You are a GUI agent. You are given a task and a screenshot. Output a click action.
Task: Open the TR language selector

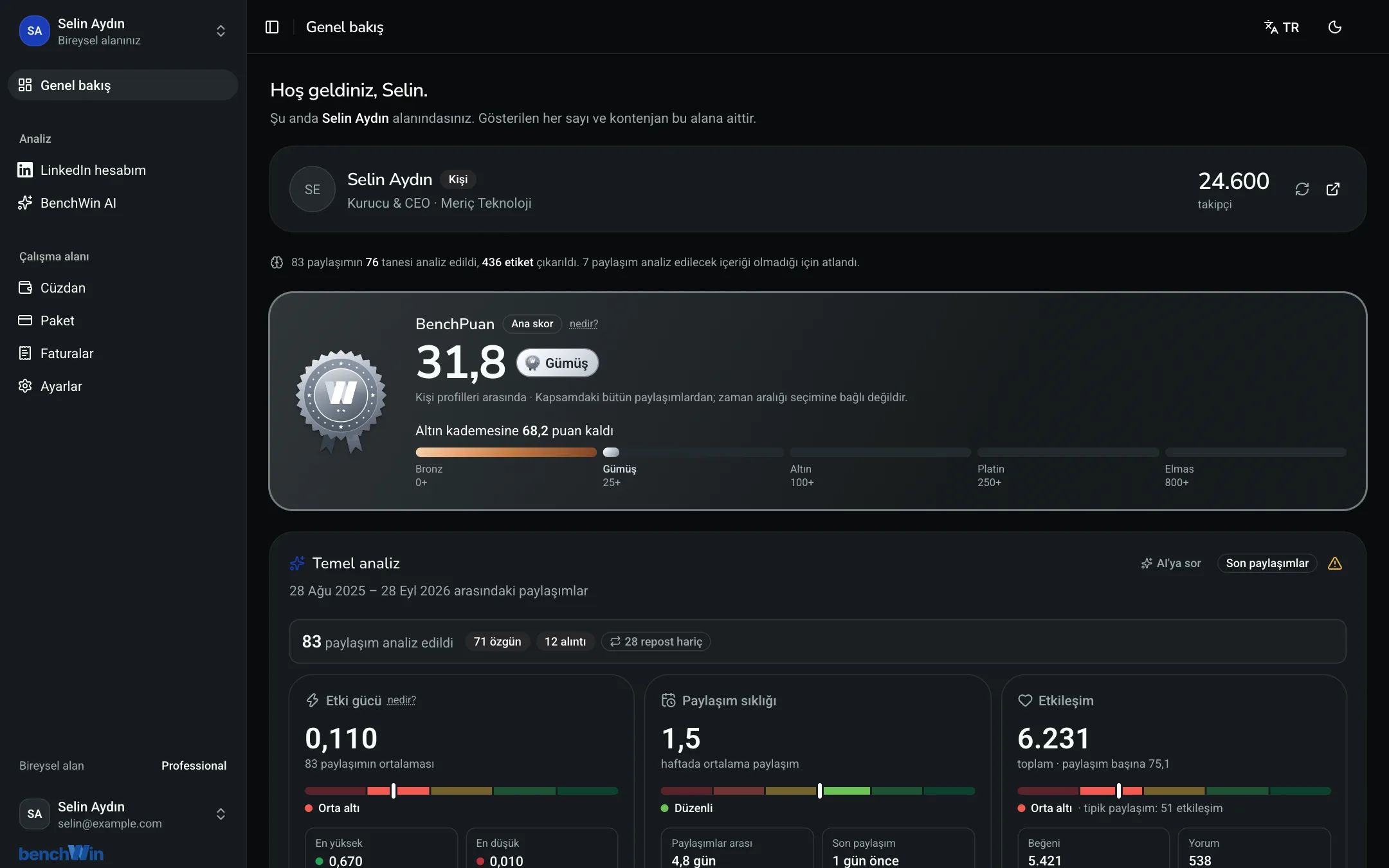click(x=1282, y=27)
